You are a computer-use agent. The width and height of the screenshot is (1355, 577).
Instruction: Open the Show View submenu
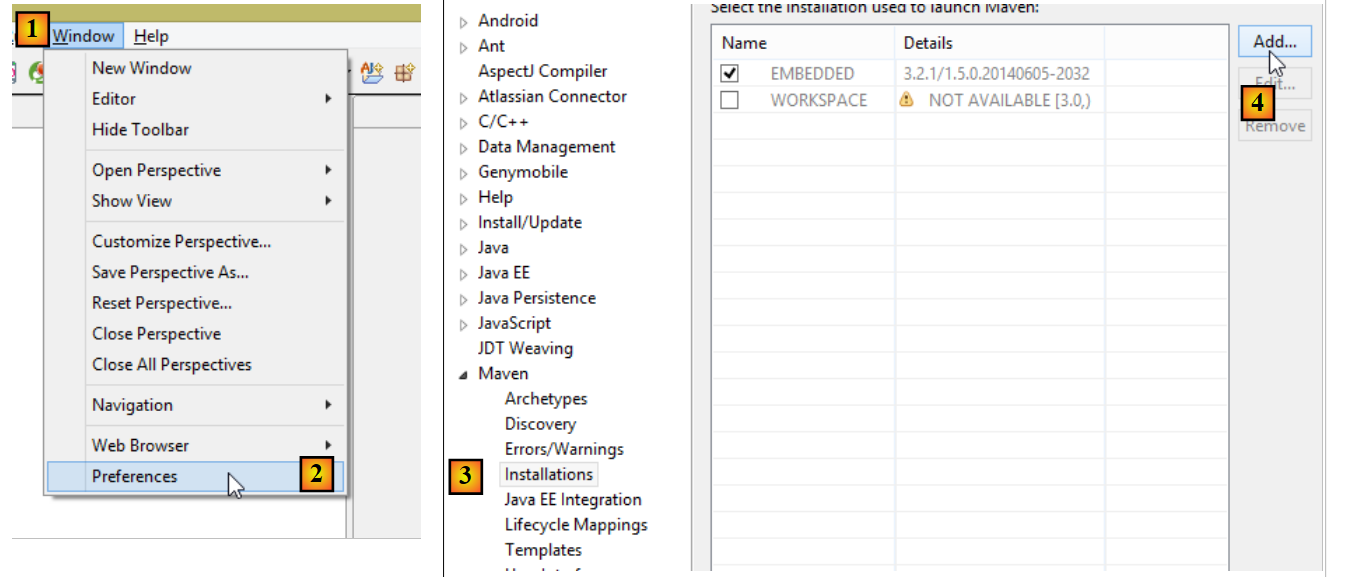(132, 201)
